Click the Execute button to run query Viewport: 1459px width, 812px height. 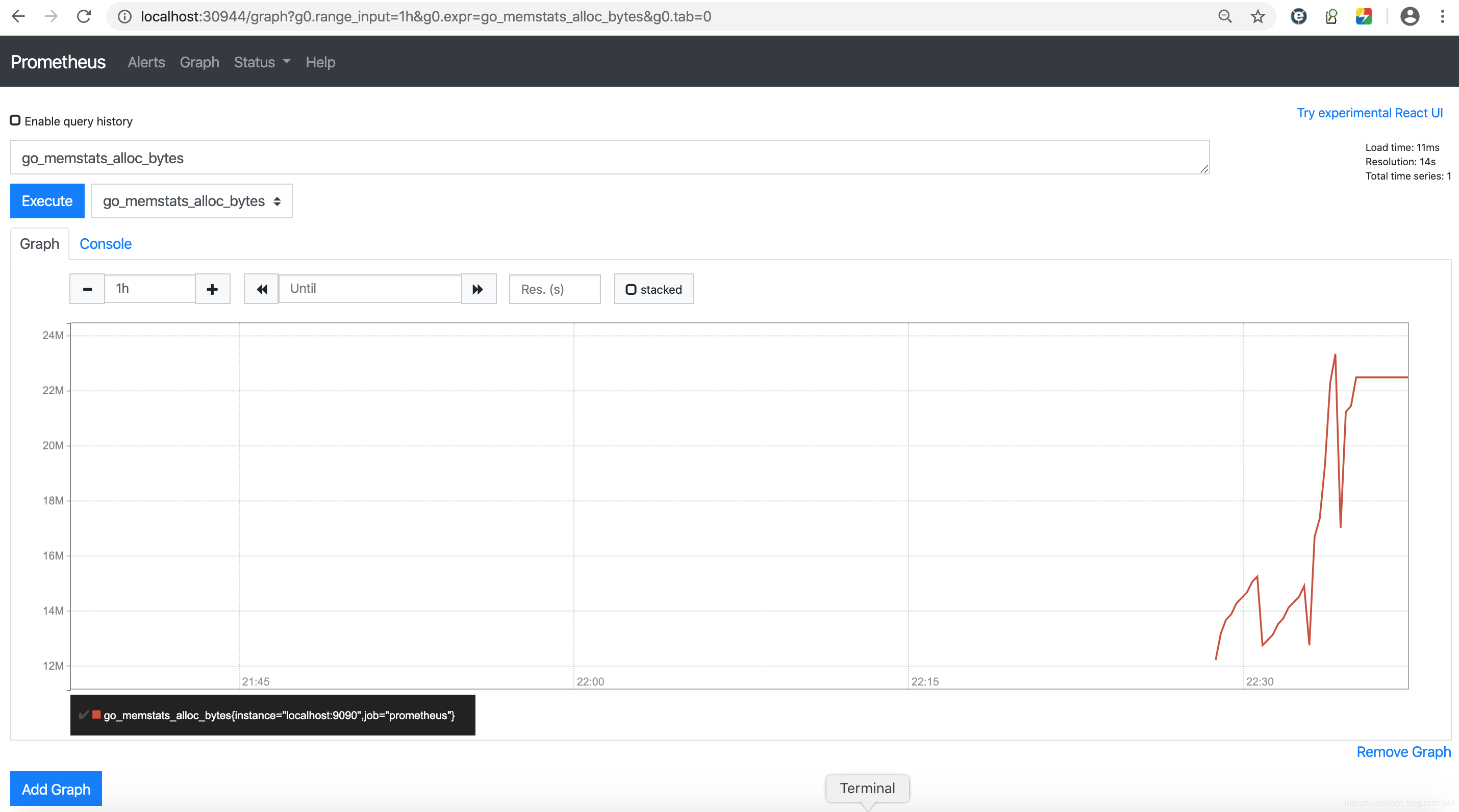[x=46, y=200]
